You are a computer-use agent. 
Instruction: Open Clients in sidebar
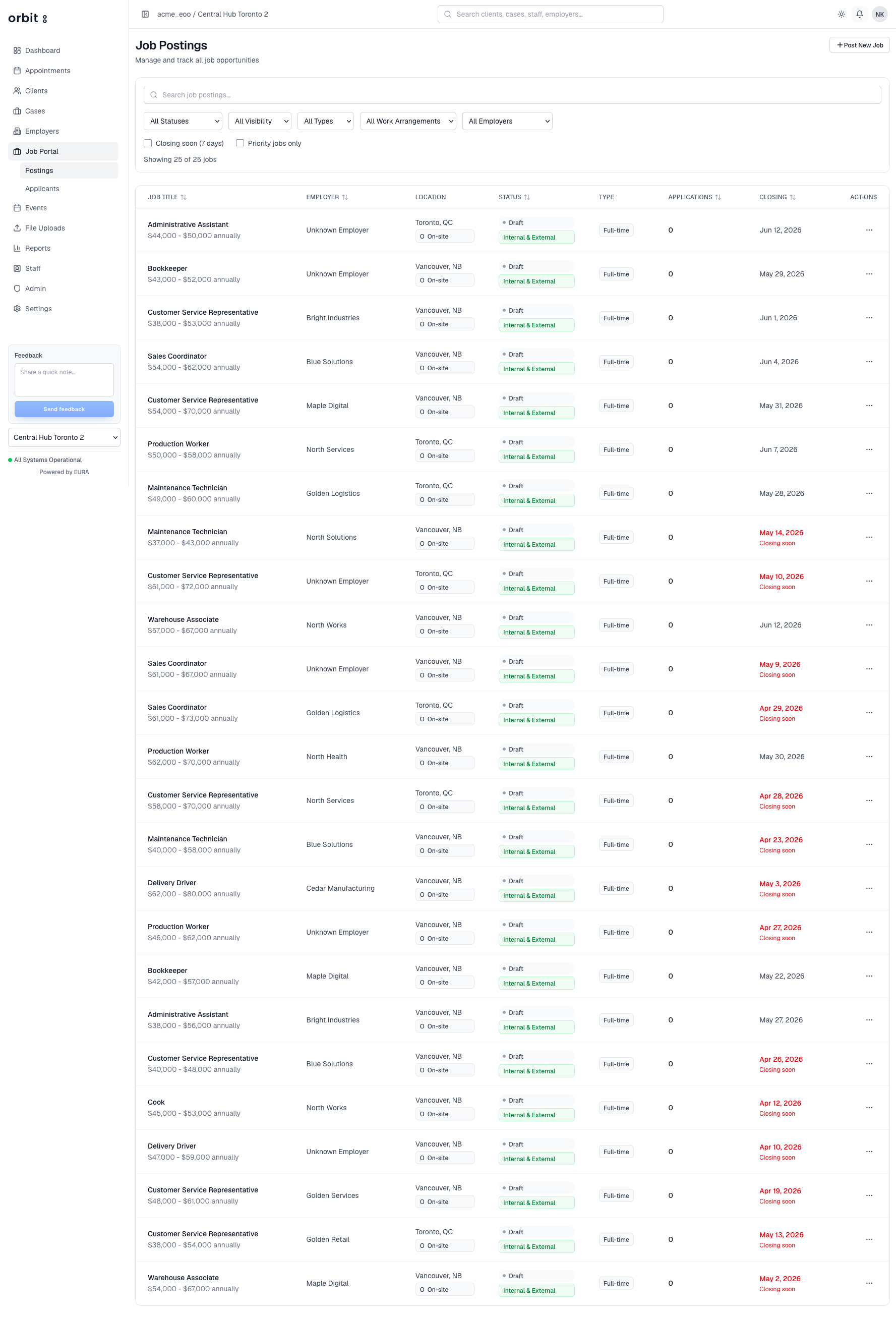(64, 91)
